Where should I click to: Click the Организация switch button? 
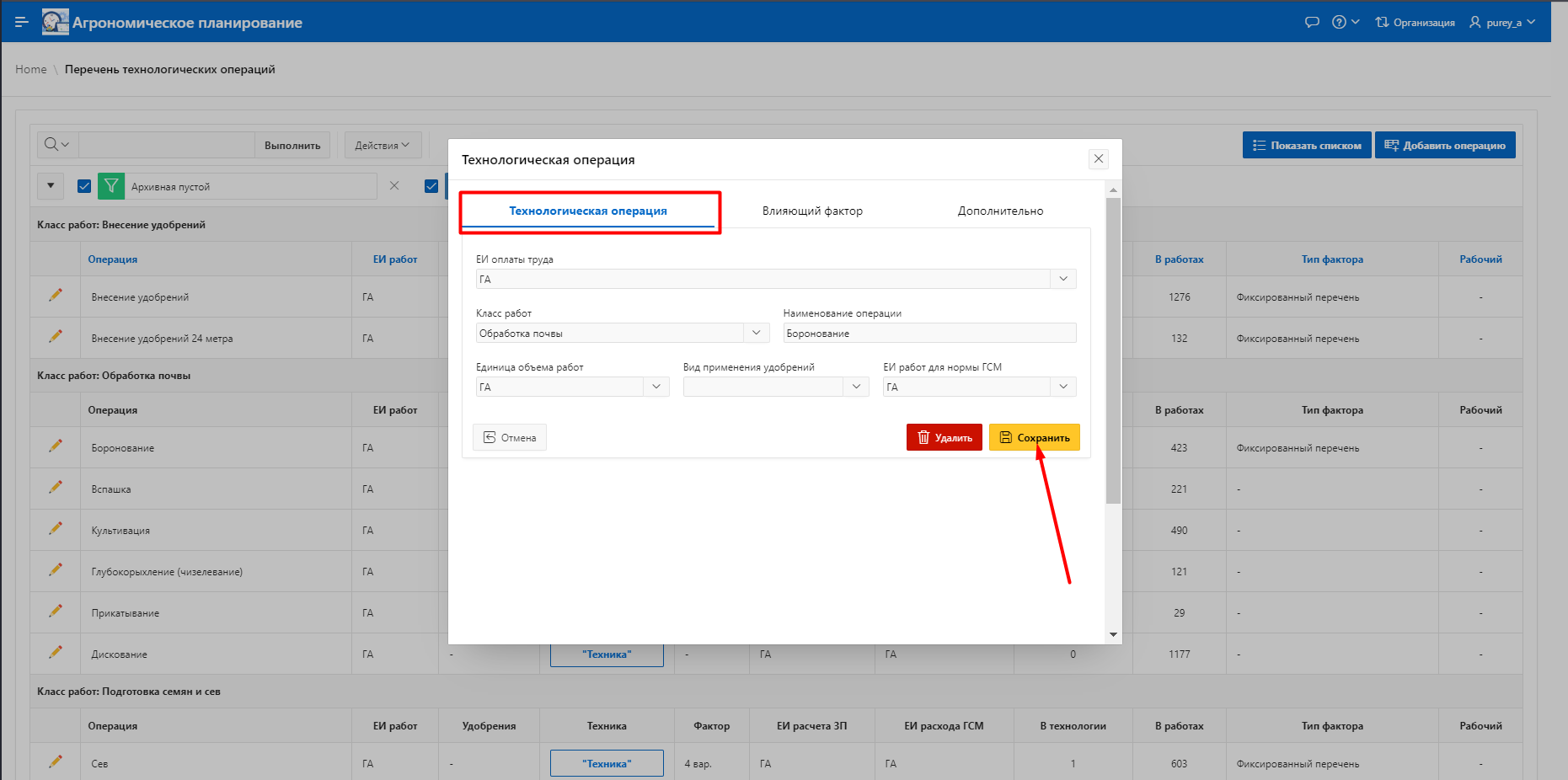point(1415,22)
